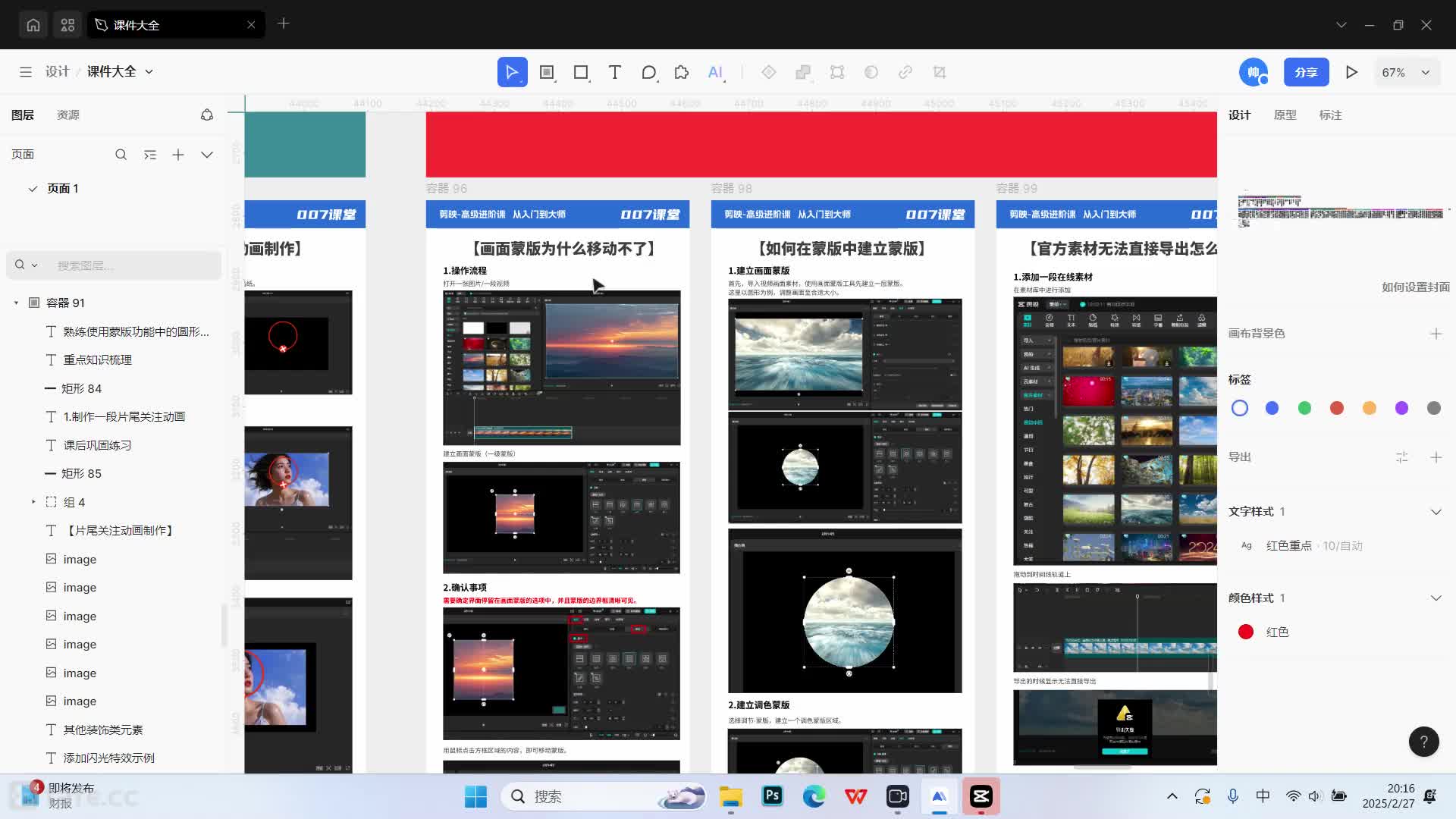Search pages with magnifier icon
1456x819 pixels.
[121, 155]
